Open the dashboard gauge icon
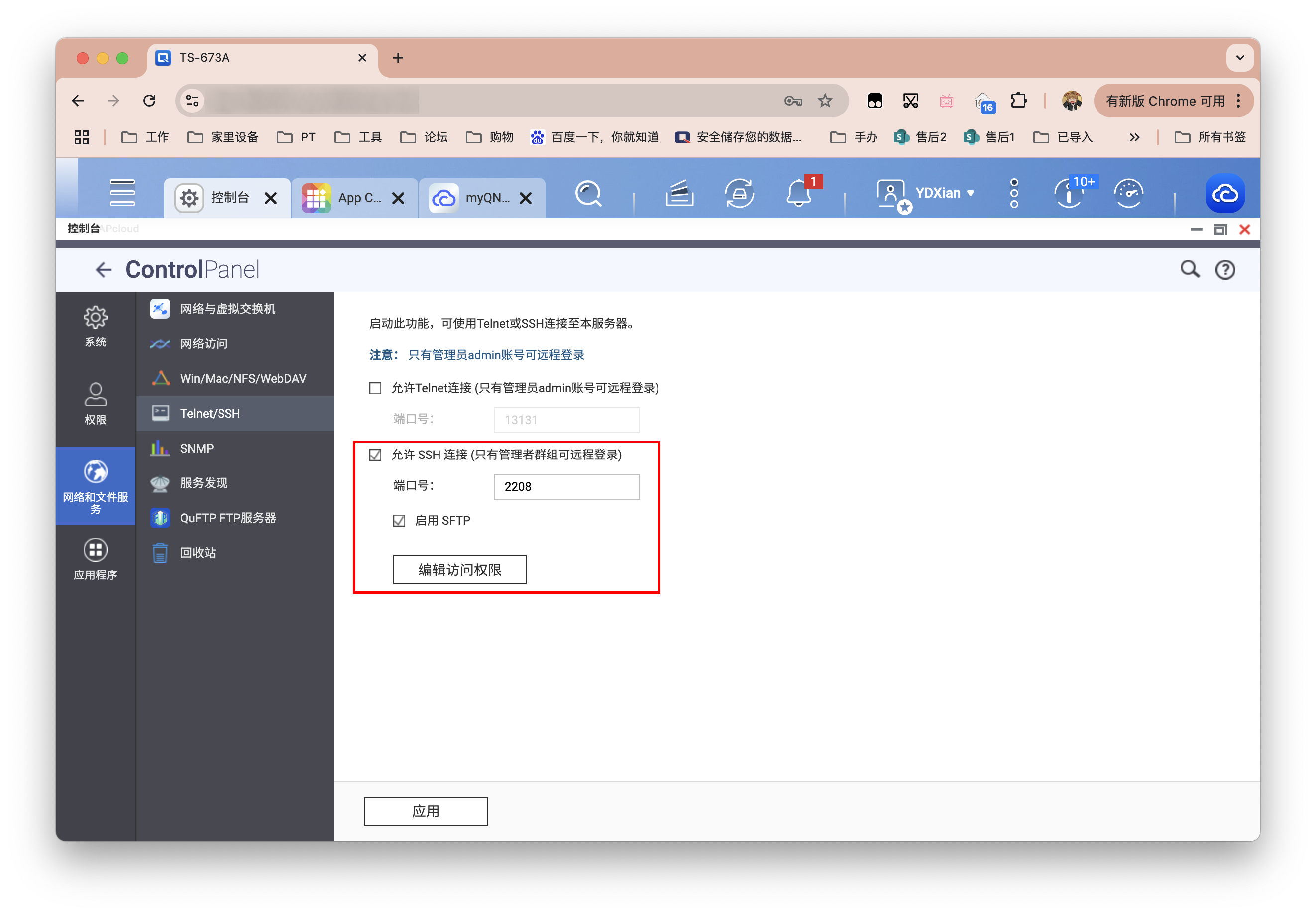Viewport: 1316px width, 915px height. [1128, 193]
